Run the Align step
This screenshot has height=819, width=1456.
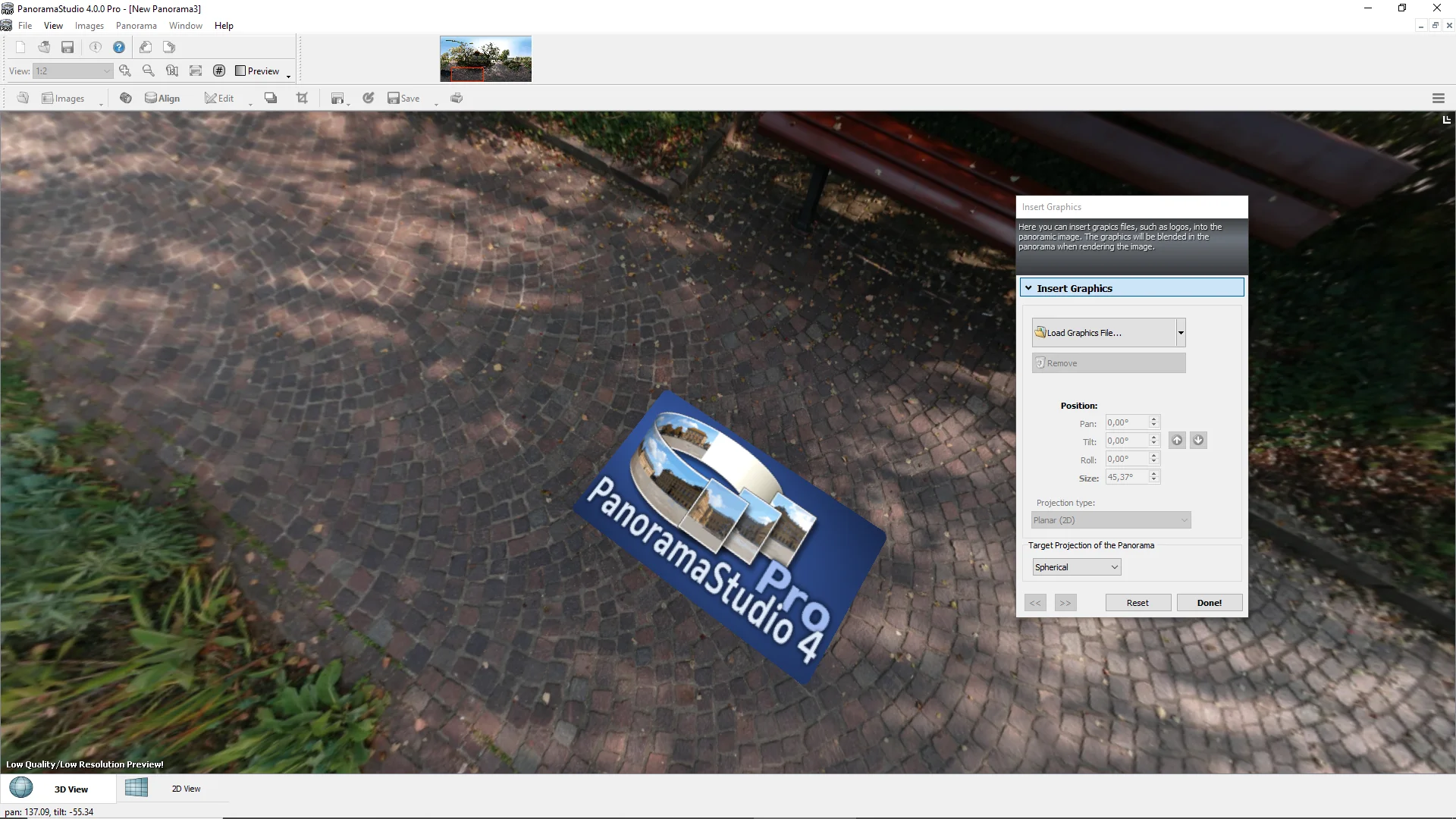(x=162, y=98)
